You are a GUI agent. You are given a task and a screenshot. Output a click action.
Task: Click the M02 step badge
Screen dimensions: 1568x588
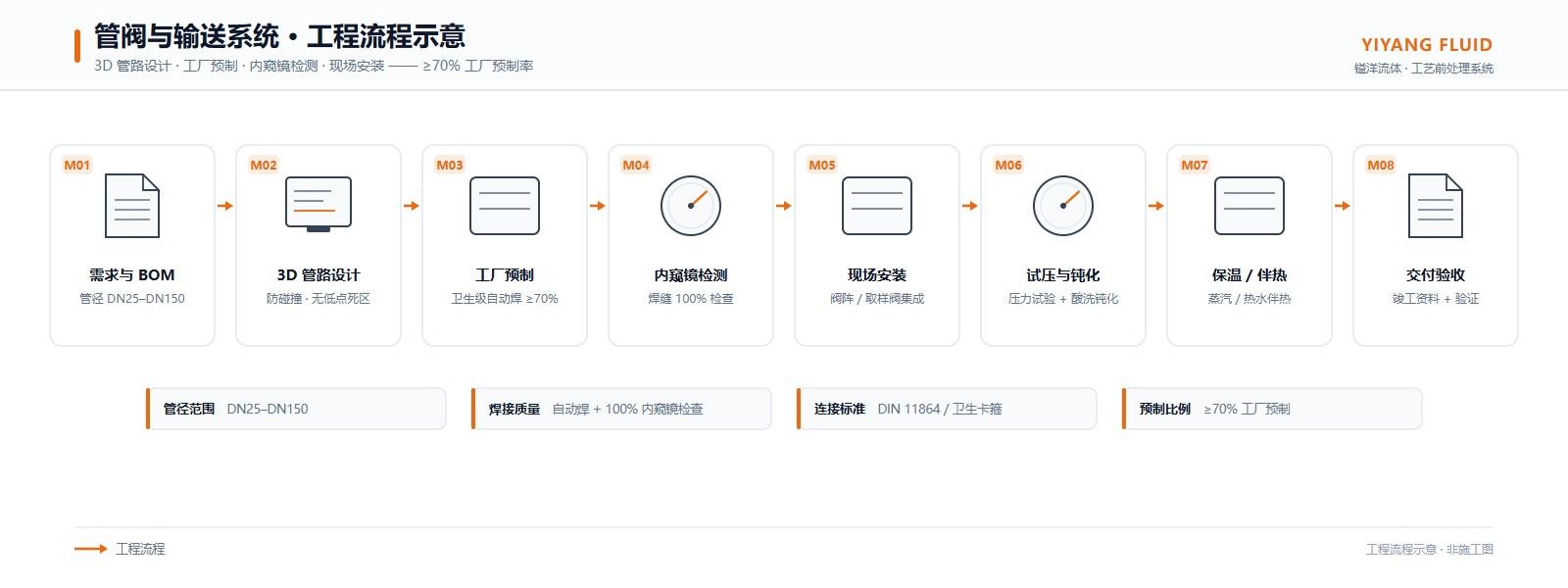coord(264,165)
